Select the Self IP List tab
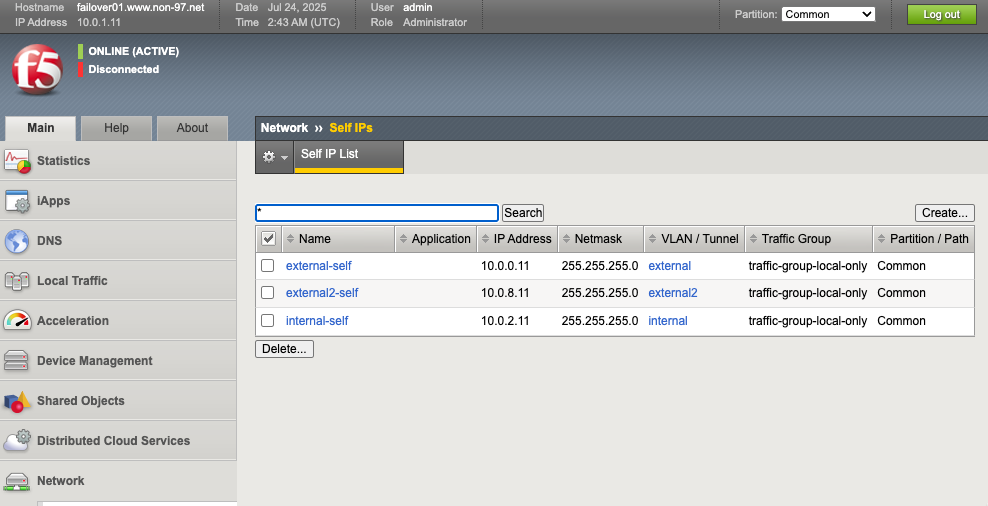 pos(348,156)
